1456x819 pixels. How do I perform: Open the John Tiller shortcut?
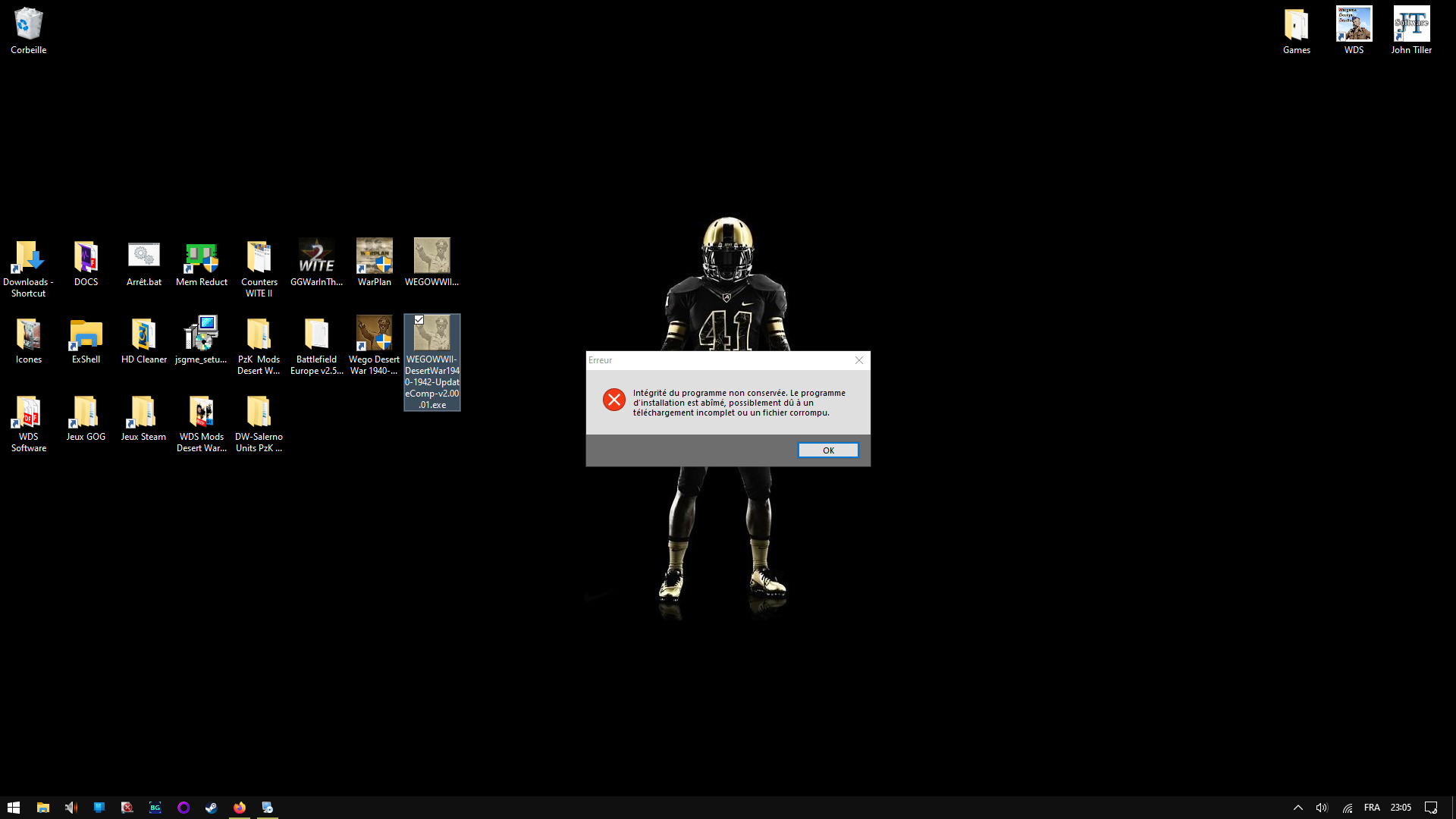[1411, 31]
